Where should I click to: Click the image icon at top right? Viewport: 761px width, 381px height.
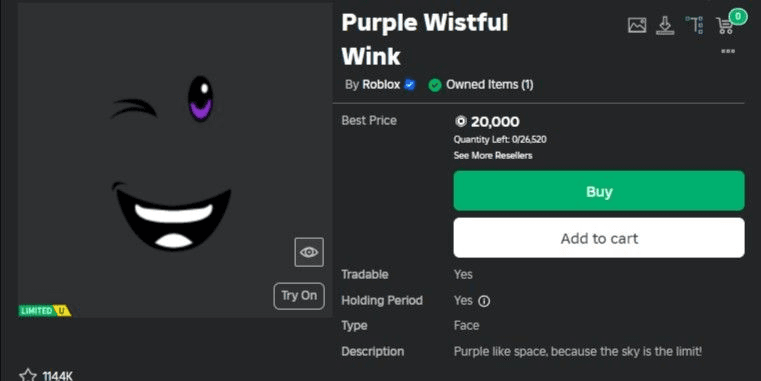click(637, 25)
